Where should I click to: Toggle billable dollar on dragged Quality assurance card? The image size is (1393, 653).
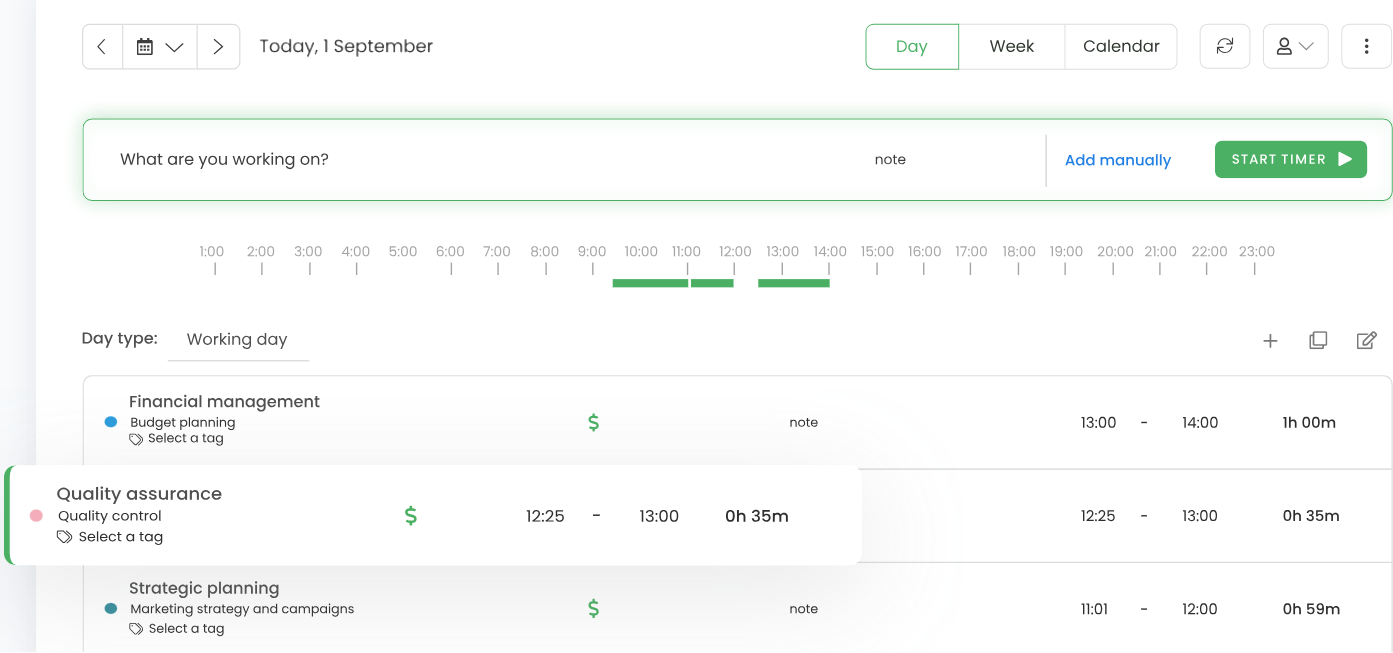410,516
